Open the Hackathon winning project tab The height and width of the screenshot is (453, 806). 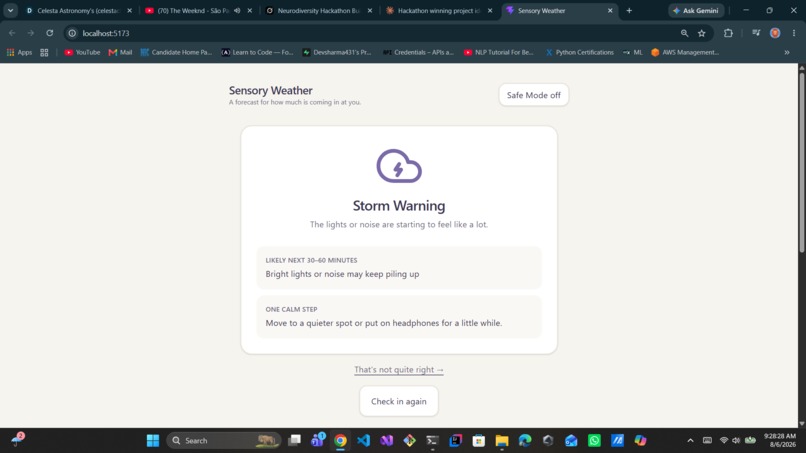coord(437,10)
